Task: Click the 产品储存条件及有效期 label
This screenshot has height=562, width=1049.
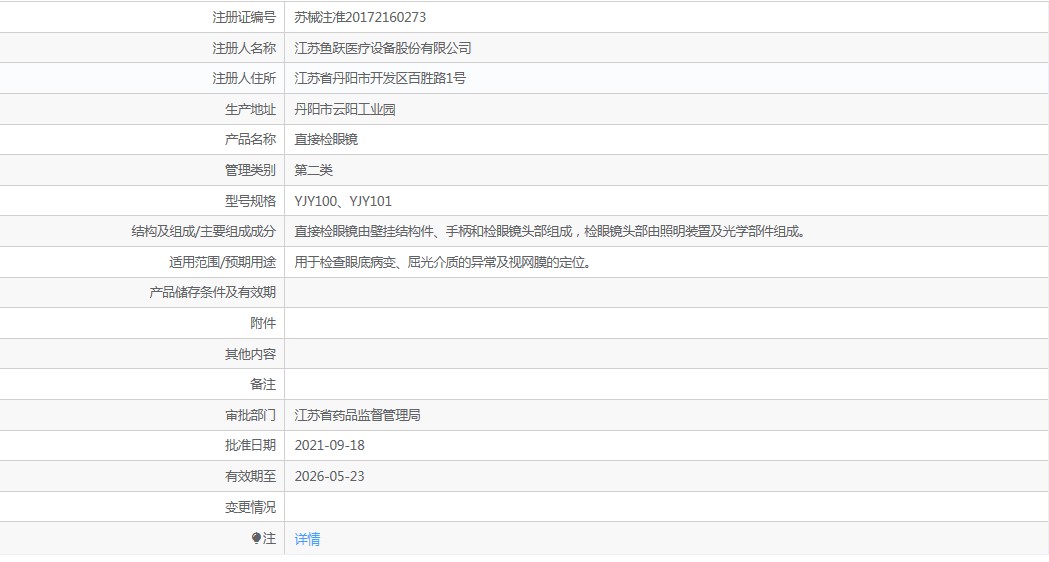Action: pyautogui.click(x=212, y=292)
